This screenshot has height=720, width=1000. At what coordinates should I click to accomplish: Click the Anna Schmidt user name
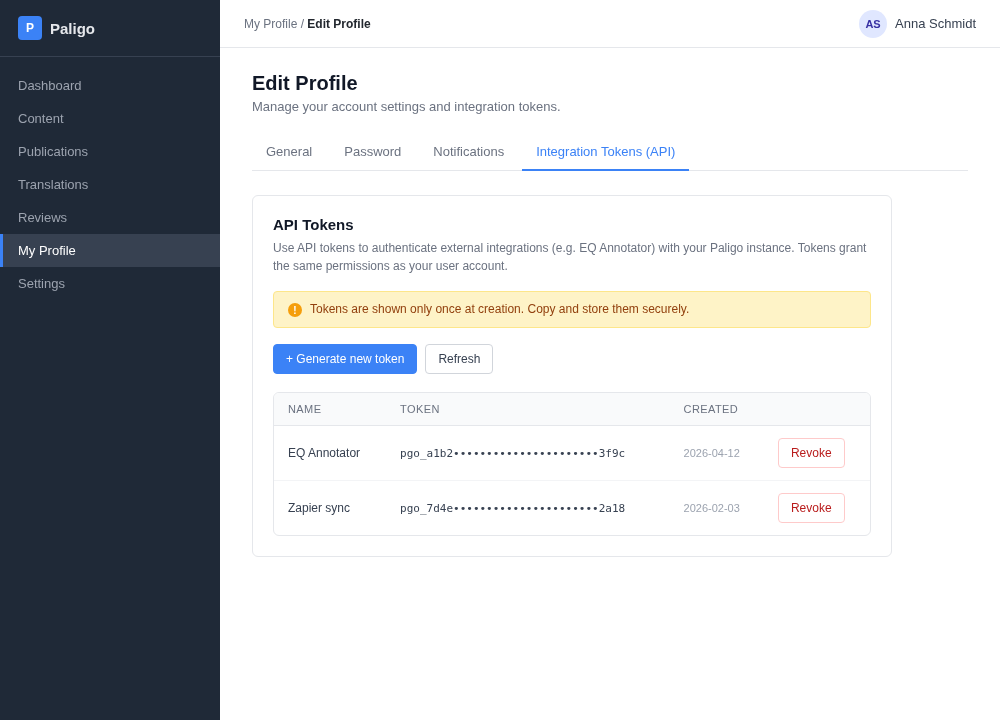click(935, 24)
